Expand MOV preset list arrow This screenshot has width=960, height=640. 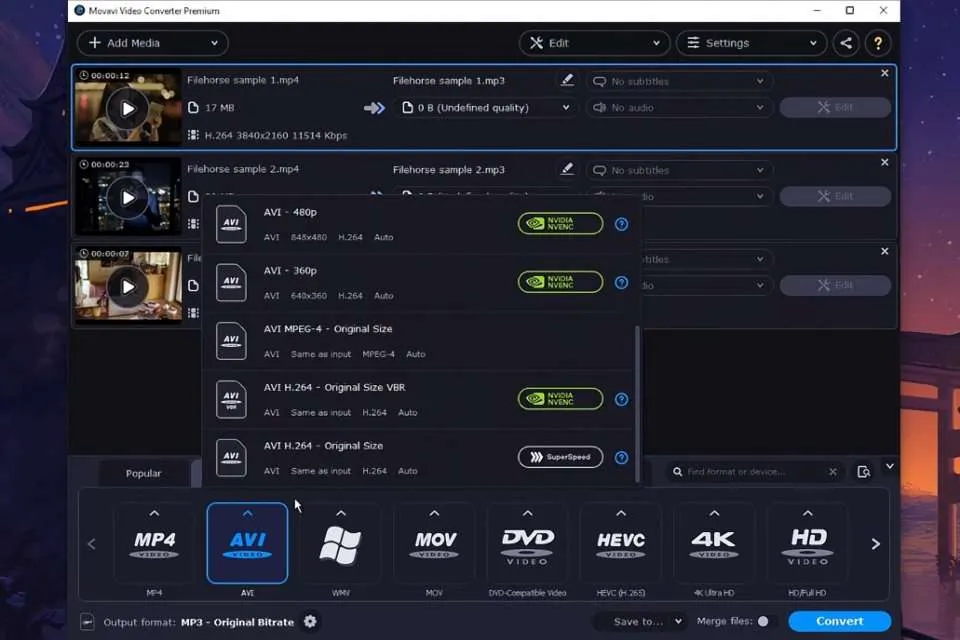434,513
